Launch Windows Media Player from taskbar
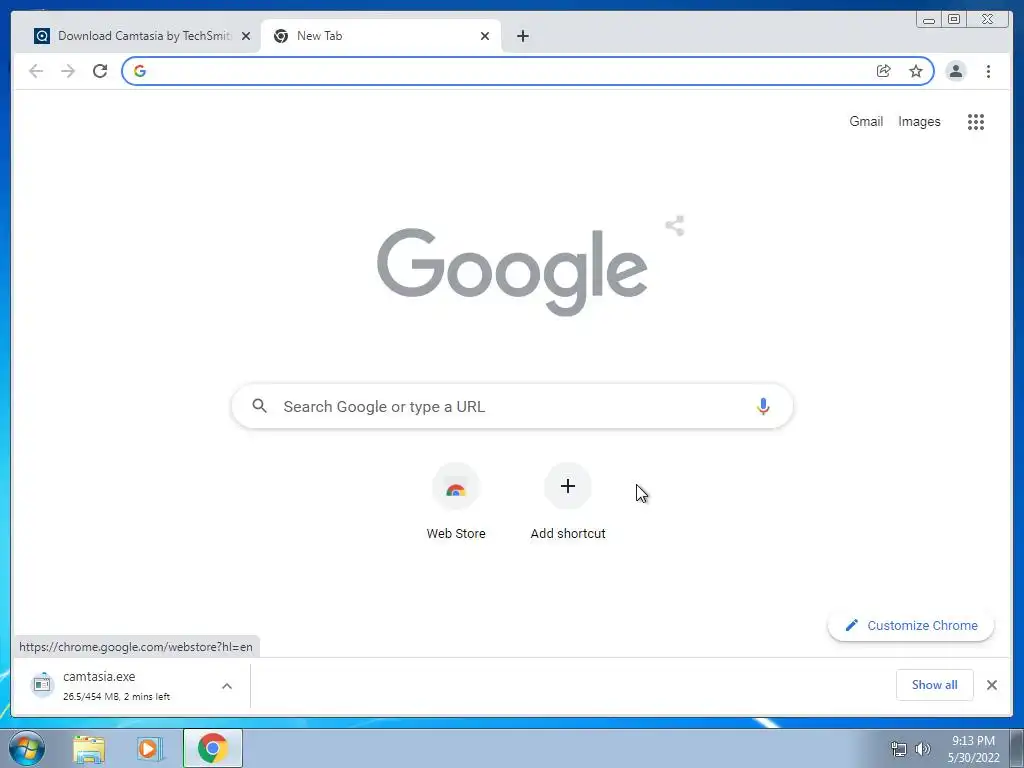Viewport: 1024px width, 768px height. tap(149, 748)
